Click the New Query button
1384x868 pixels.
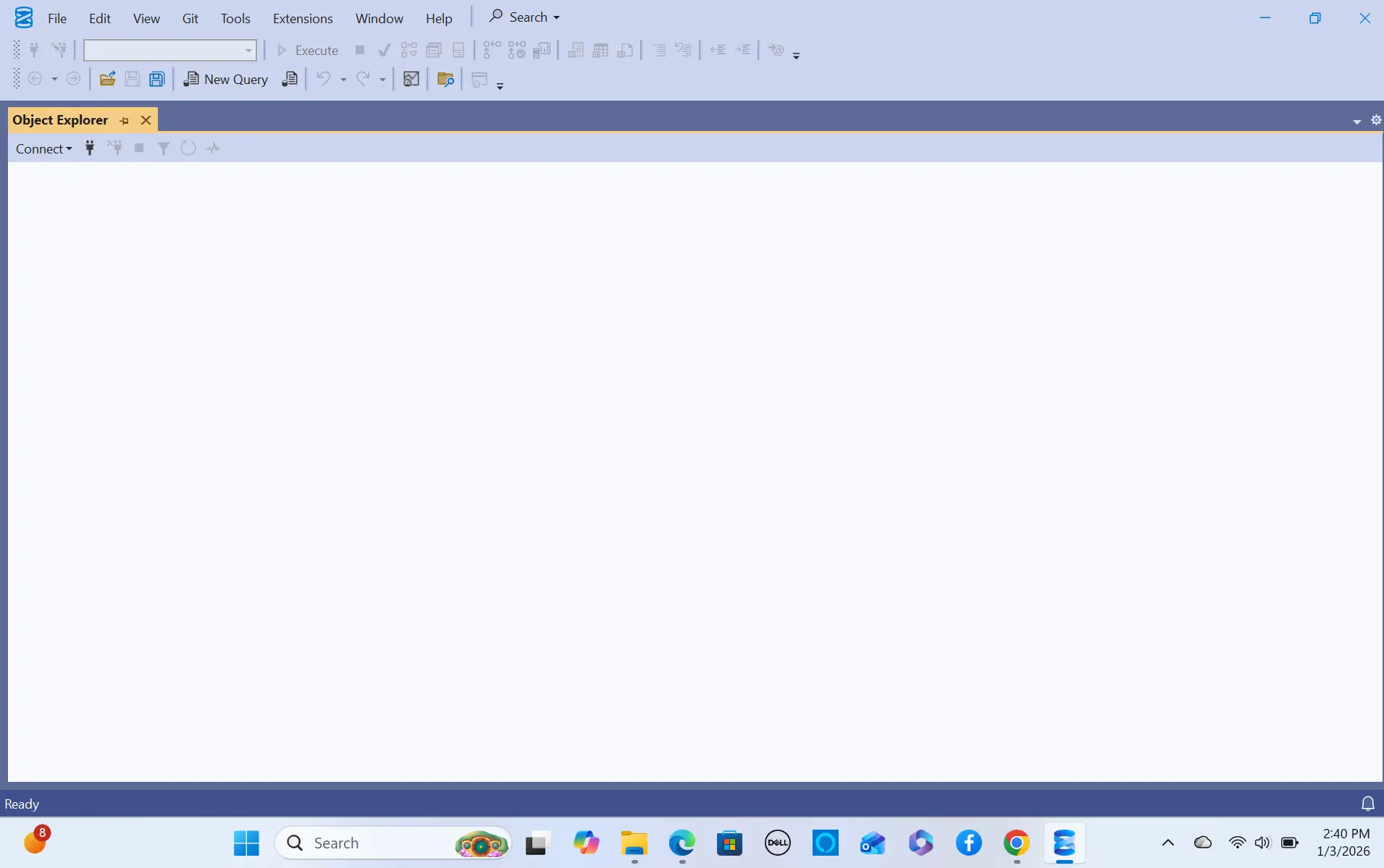tap(226, 80)
